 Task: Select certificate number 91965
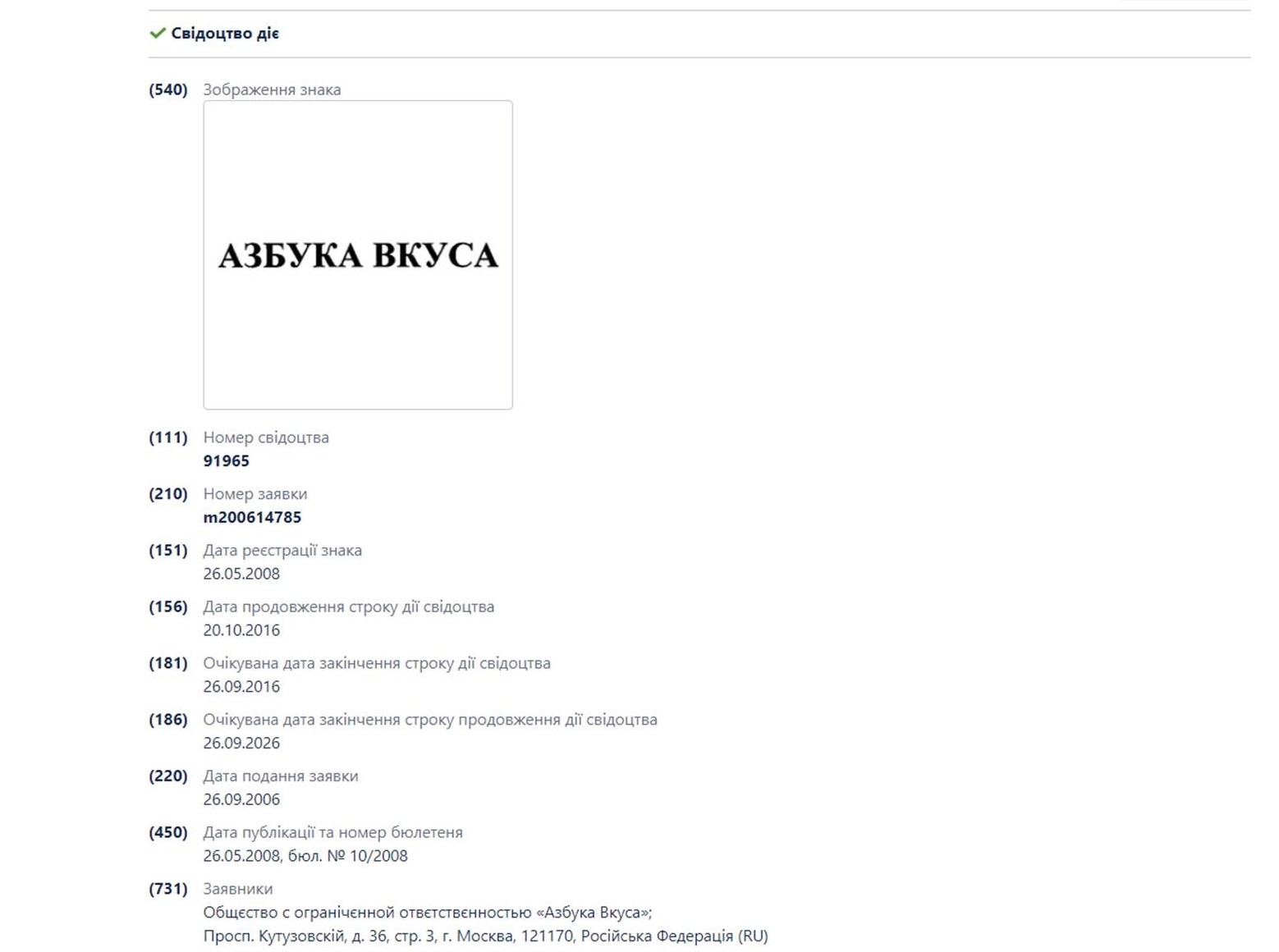coord(227,461)
